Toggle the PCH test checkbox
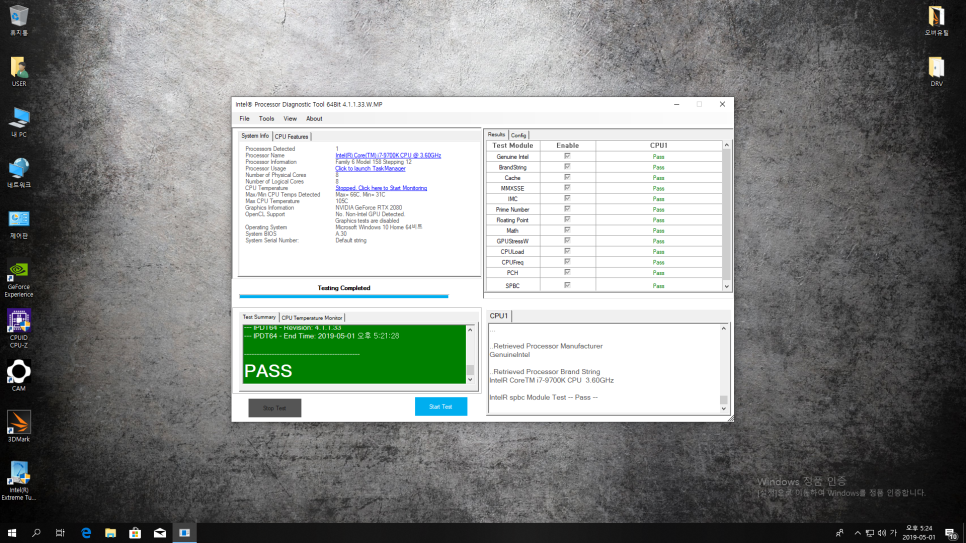966x543 pixels. (567, 272)
